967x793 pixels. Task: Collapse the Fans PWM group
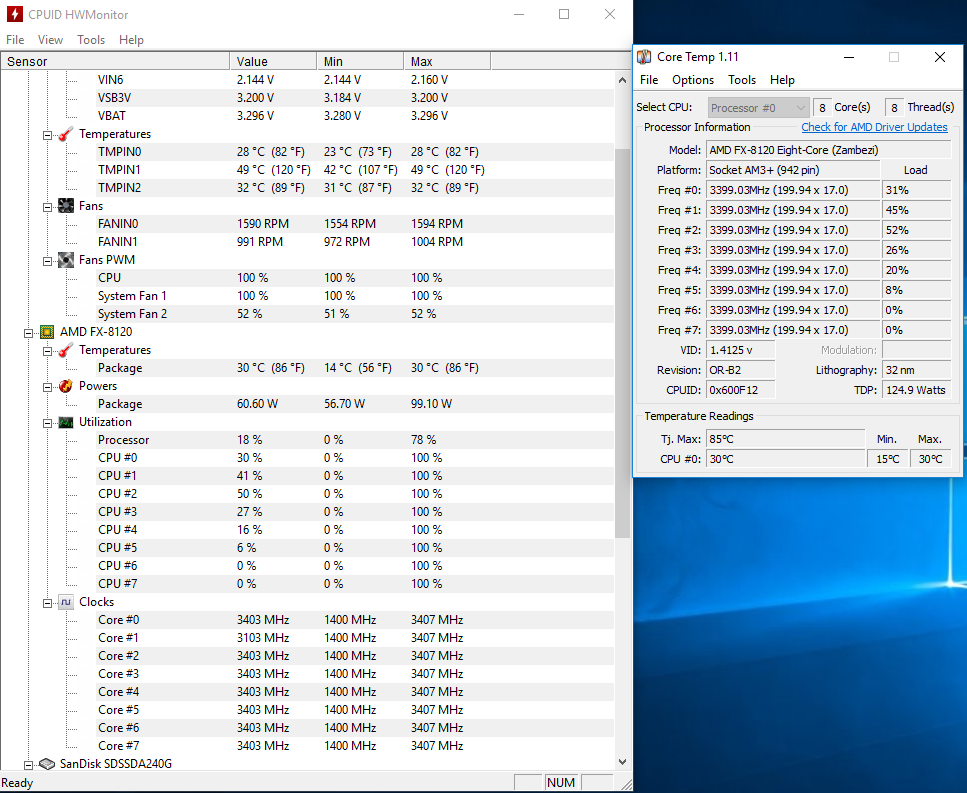47,261
